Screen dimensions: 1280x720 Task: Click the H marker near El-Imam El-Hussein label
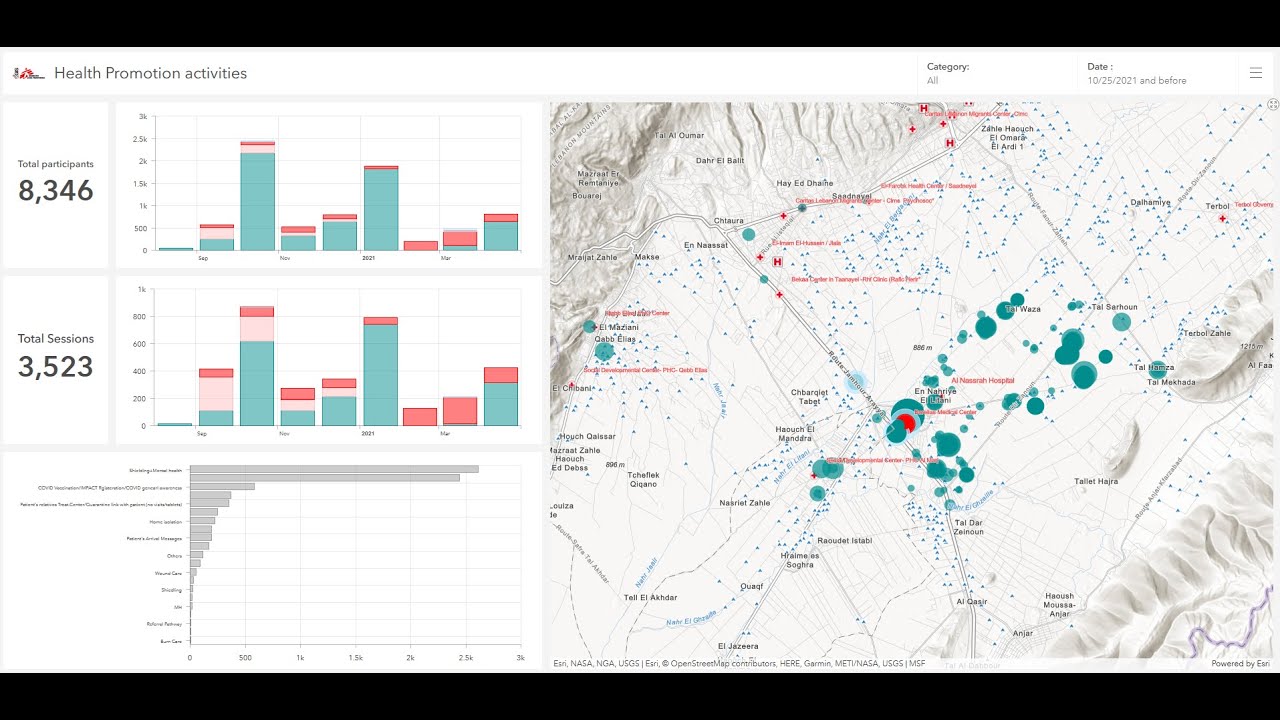777,262
